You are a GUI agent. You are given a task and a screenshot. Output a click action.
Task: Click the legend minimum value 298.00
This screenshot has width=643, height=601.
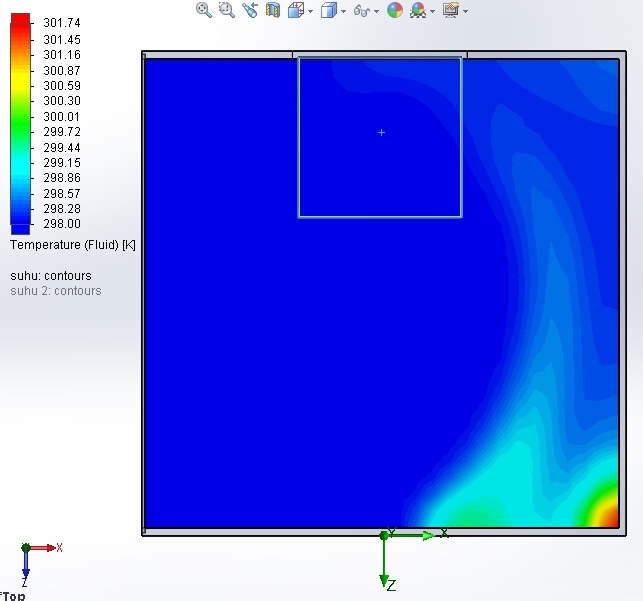coord(62,223)
